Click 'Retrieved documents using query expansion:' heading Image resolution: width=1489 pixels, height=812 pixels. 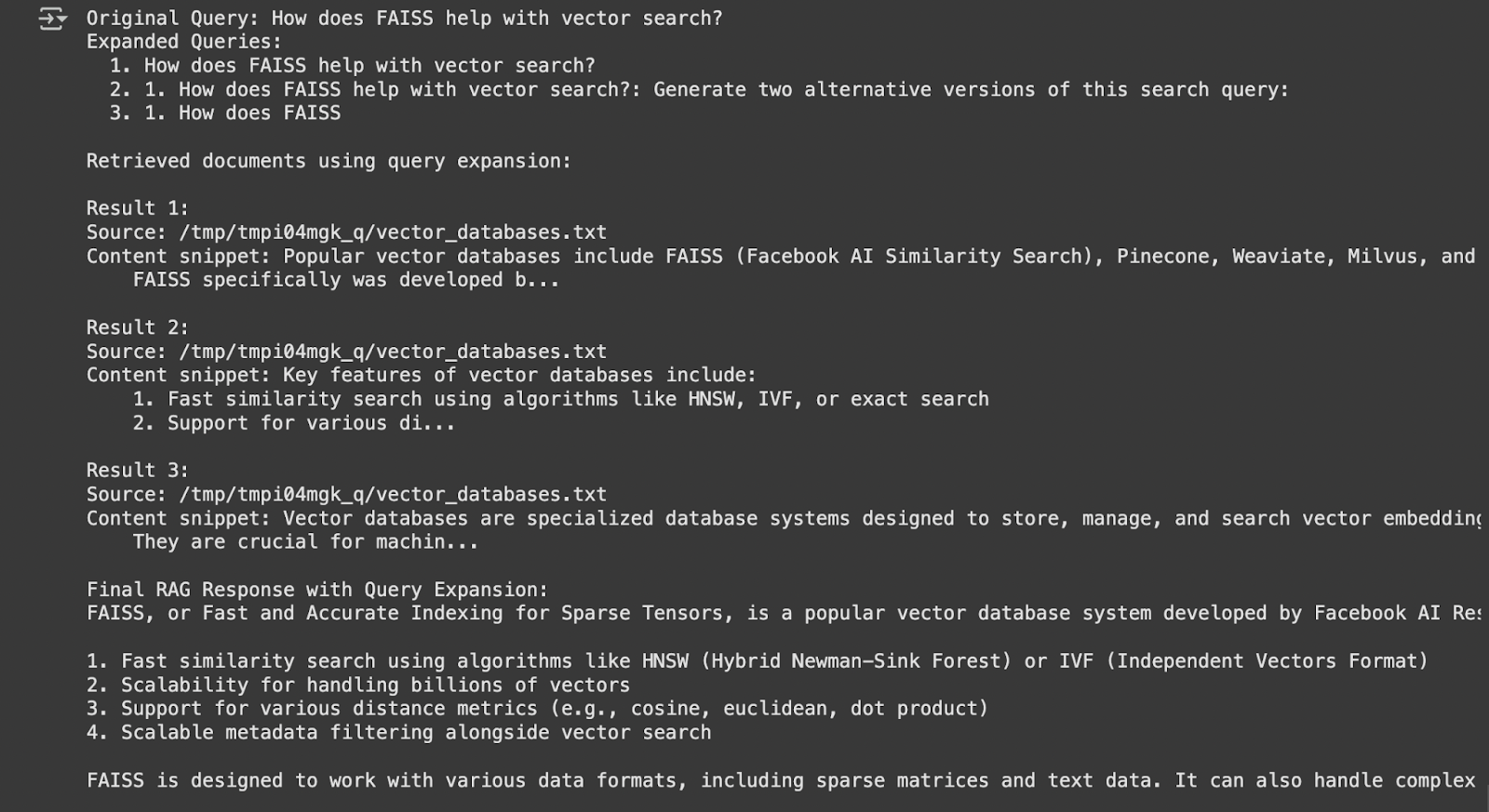coord(329,161)
